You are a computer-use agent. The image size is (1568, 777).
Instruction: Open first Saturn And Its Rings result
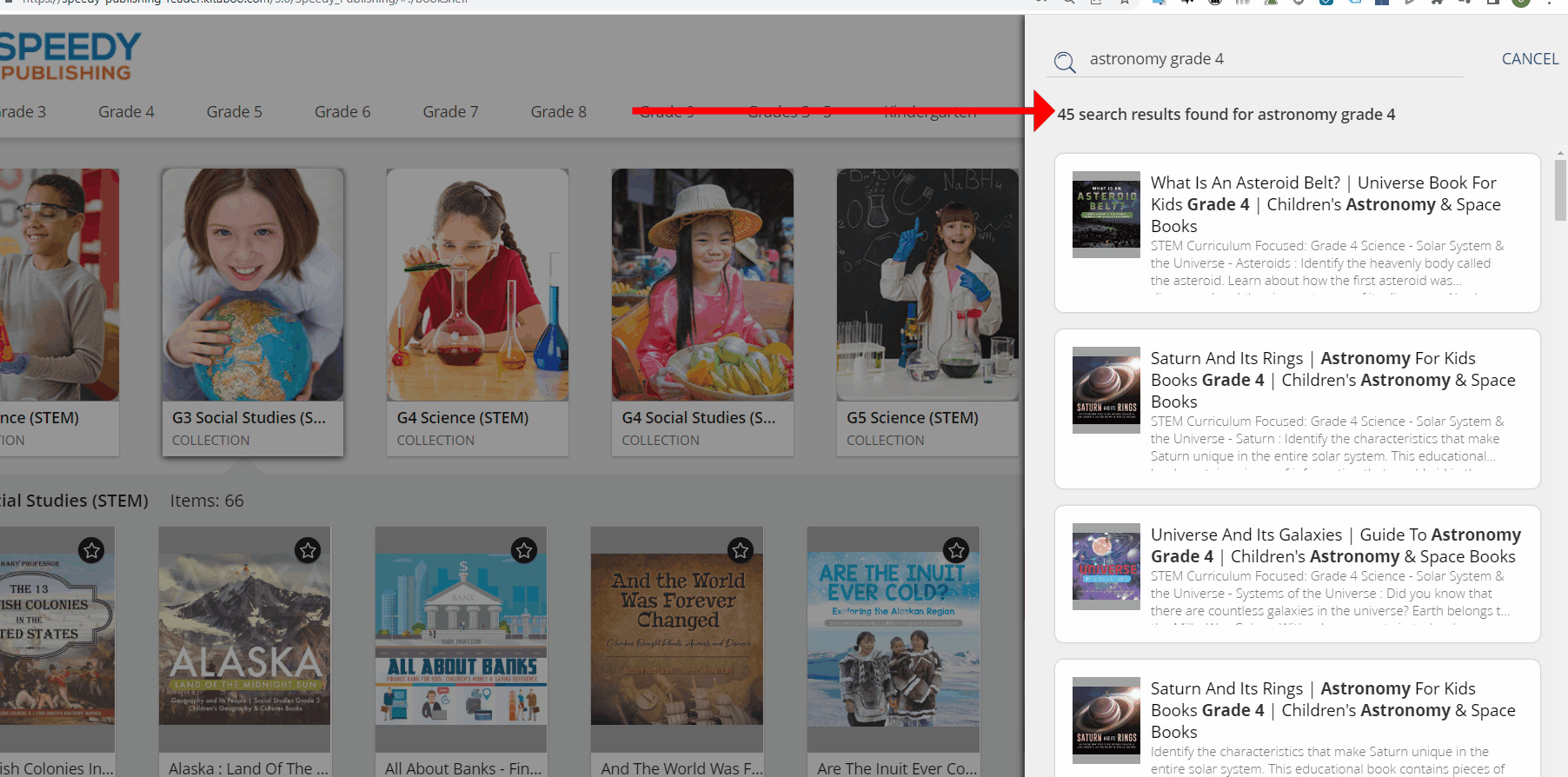pos(1298,408)
